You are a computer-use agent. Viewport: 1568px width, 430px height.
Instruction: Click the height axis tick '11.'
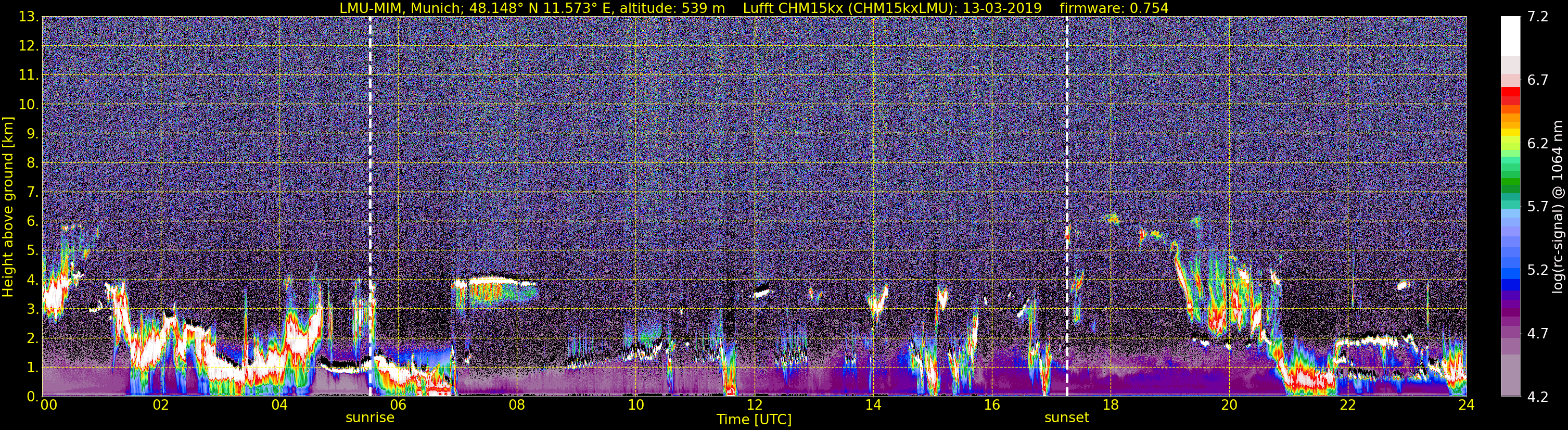coord(29,75)
